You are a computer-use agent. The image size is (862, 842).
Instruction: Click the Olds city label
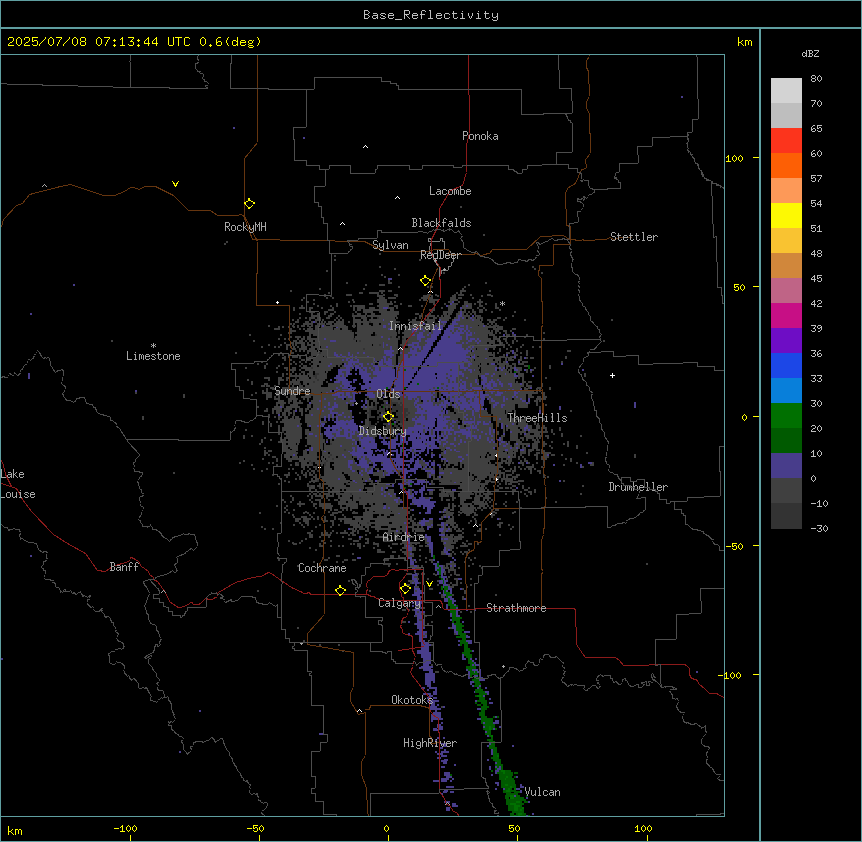pos(388,394)
